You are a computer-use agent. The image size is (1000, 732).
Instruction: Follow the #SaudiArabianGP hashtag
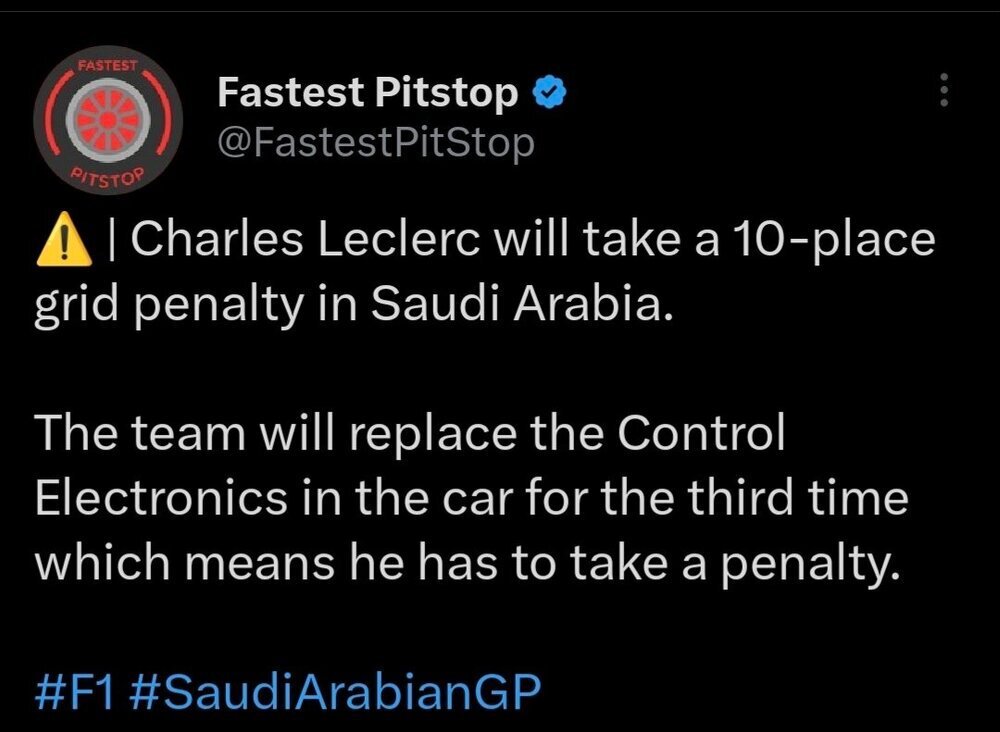tap(335, 691)
